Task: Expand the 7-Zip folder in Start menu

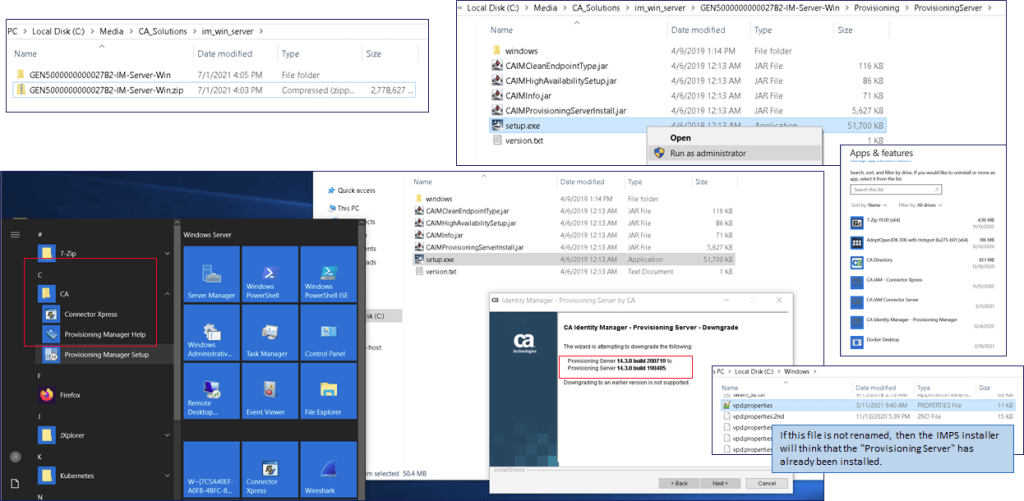Action: [167, 253]
